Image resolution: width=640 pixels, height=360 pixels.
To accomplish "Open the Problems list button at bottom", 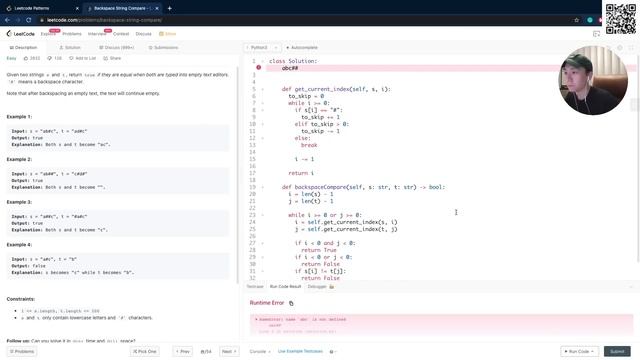I will pos(22,351).
